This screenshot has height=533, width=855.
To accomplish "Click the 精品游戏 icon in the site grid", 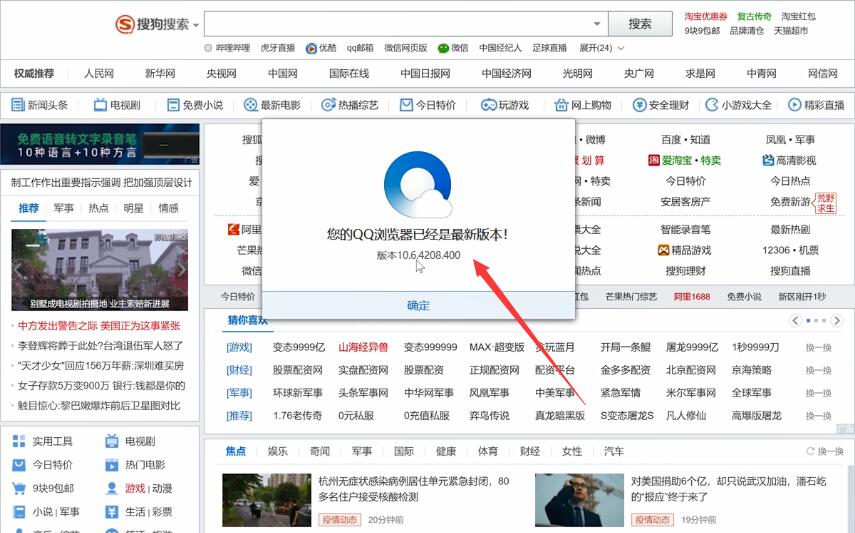I will tap(663, 250).
